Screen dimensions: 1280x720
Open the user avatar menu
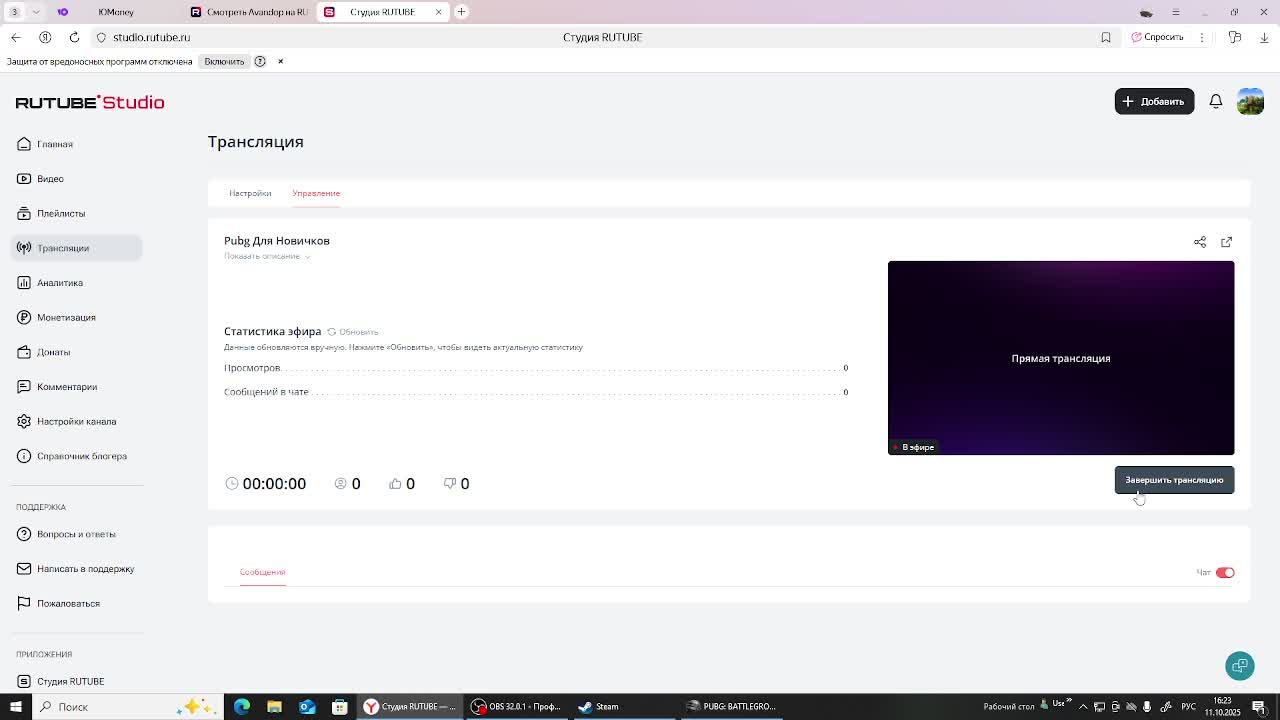coord(1250,101)
